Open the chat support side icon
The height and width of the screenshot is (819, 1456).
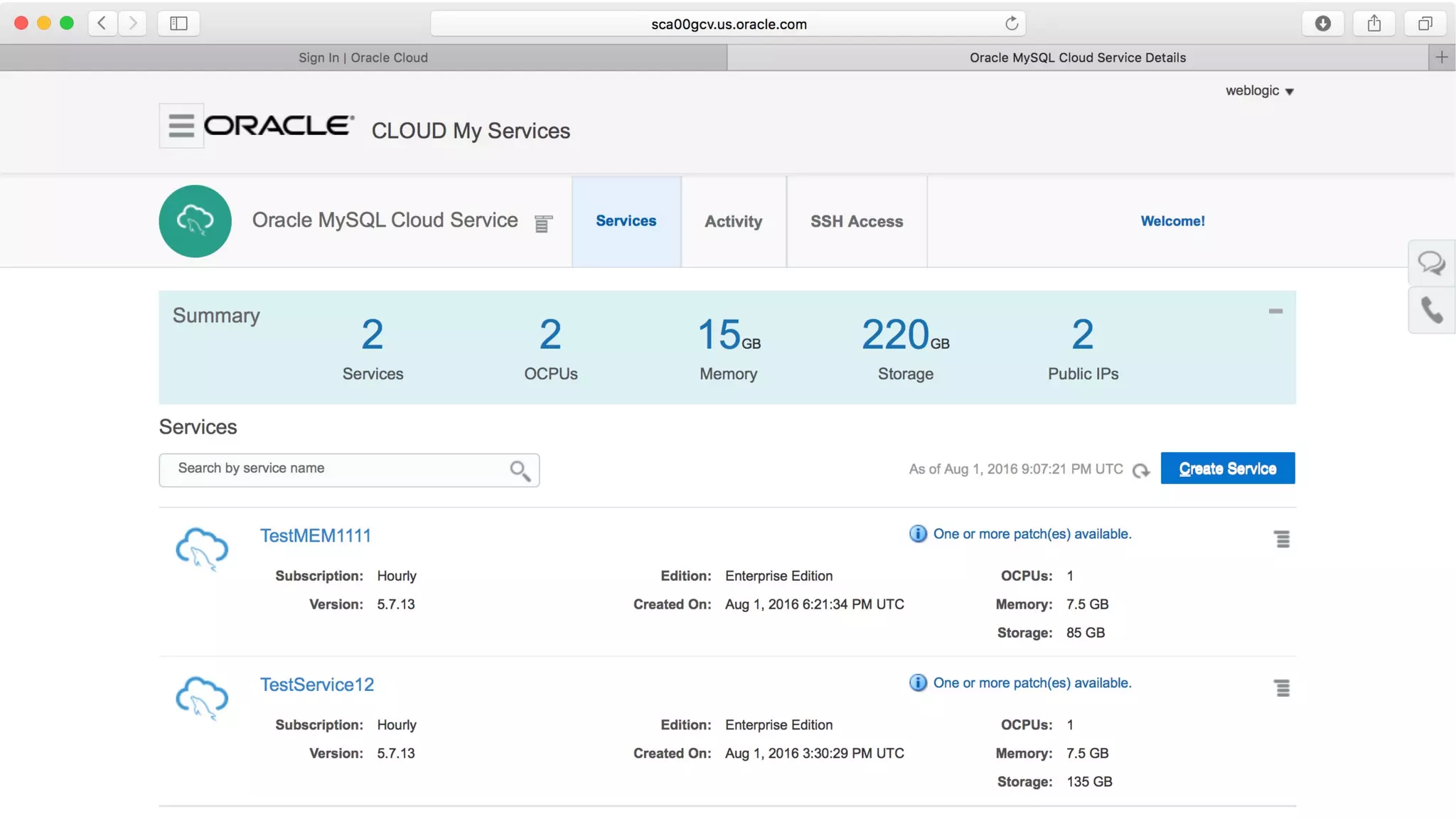(1431, 264)
